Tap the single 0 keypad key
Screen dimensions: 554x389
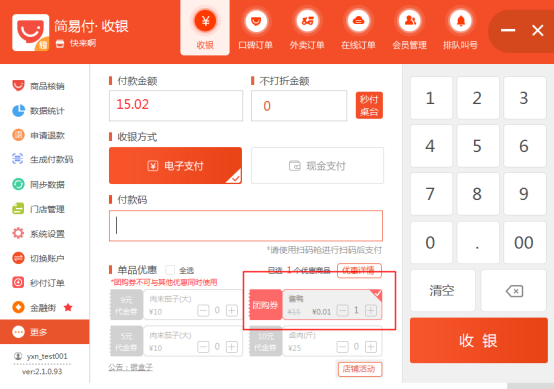click(x=431, y=242)
